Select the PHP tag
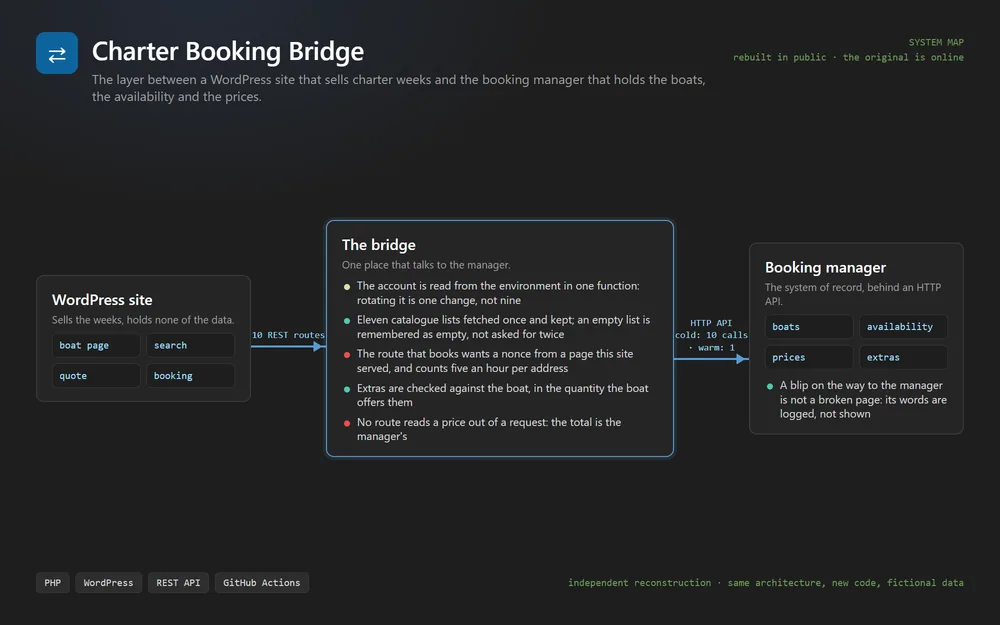1000x625 pixels. click(x=52, y=582)
